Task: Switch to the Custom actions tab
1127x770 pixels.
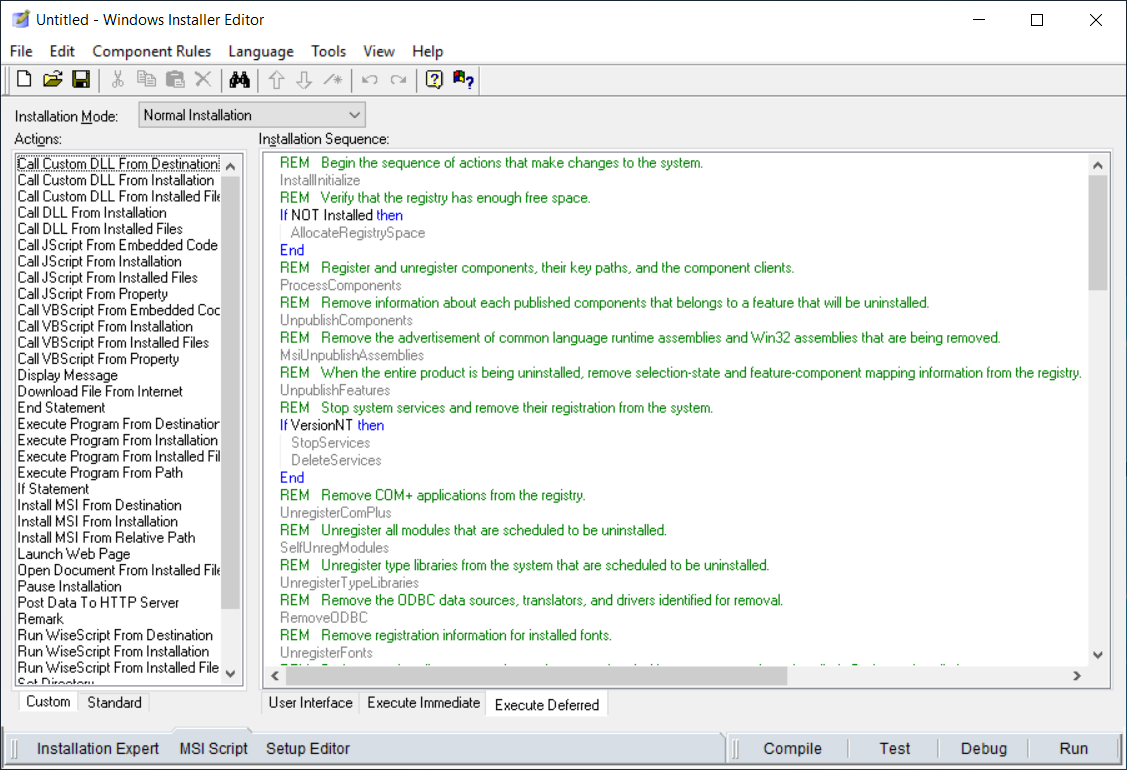Action: [48, 702]
